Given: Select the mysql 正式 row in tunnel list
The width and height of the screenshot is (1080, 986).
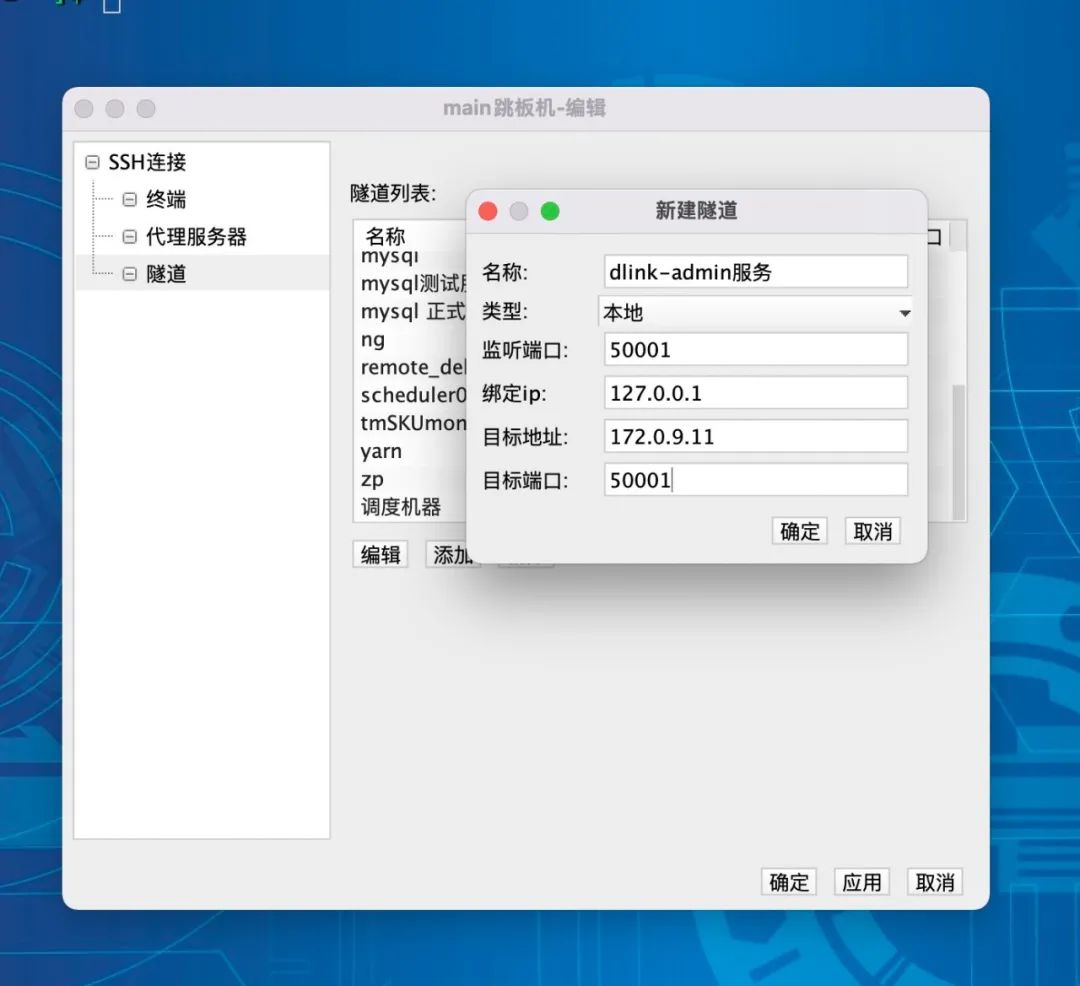Looking at the screenshot, I should coord(411,311).
